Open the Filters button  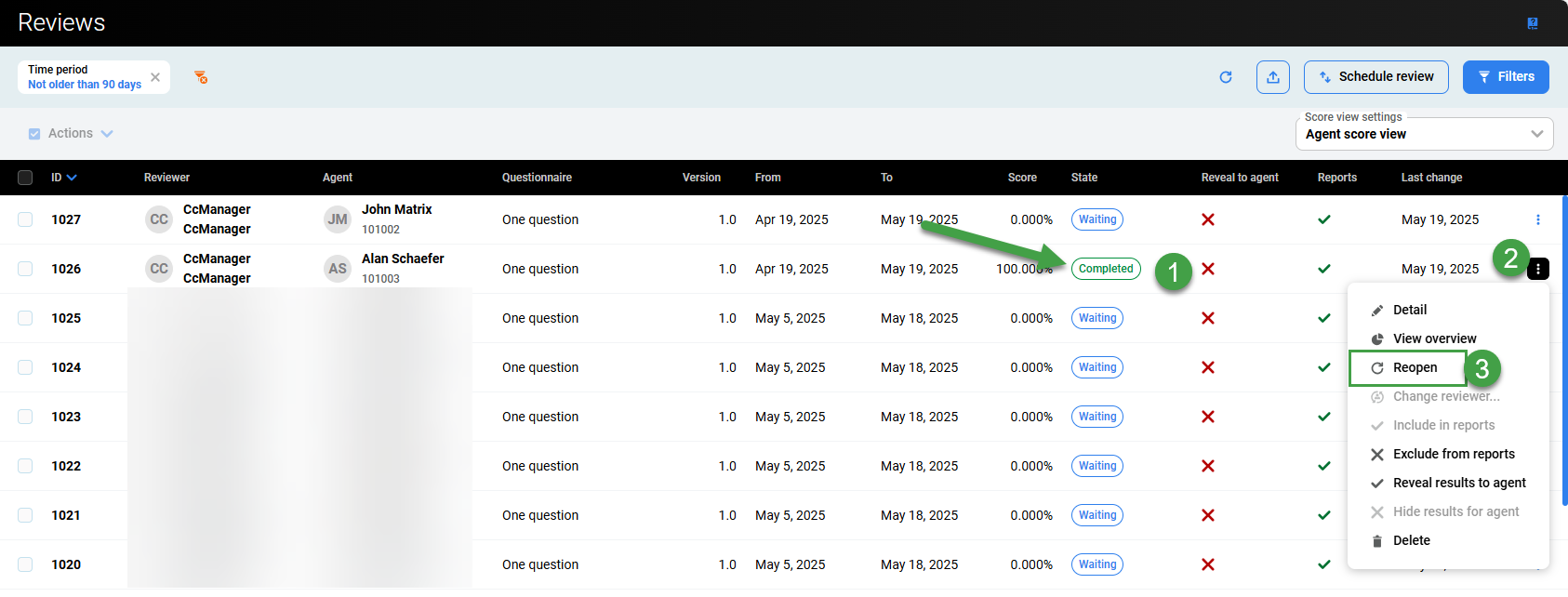(1505, 77)
